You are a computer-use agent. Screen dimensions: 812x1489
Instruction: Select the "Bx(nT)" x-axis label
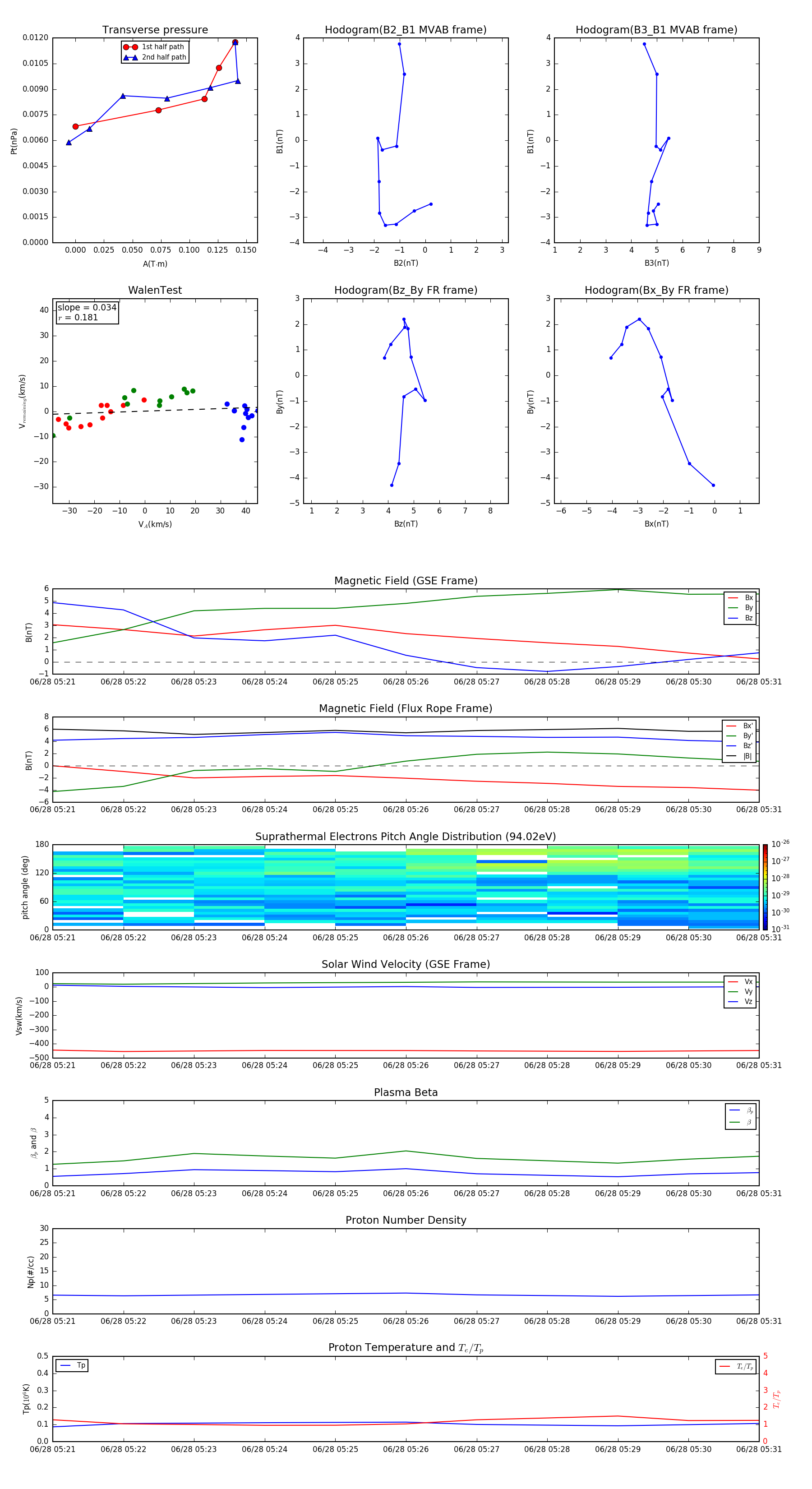(x=656, y=524)
